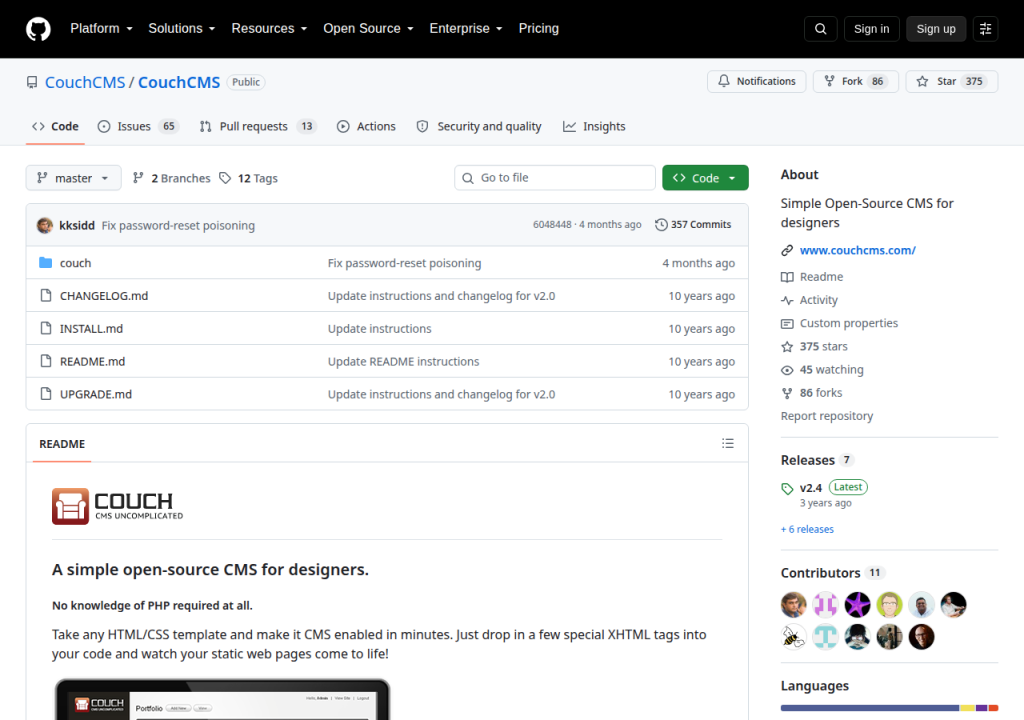Click the admin panel screenshot in README
1024x720 pixels.
222,699
